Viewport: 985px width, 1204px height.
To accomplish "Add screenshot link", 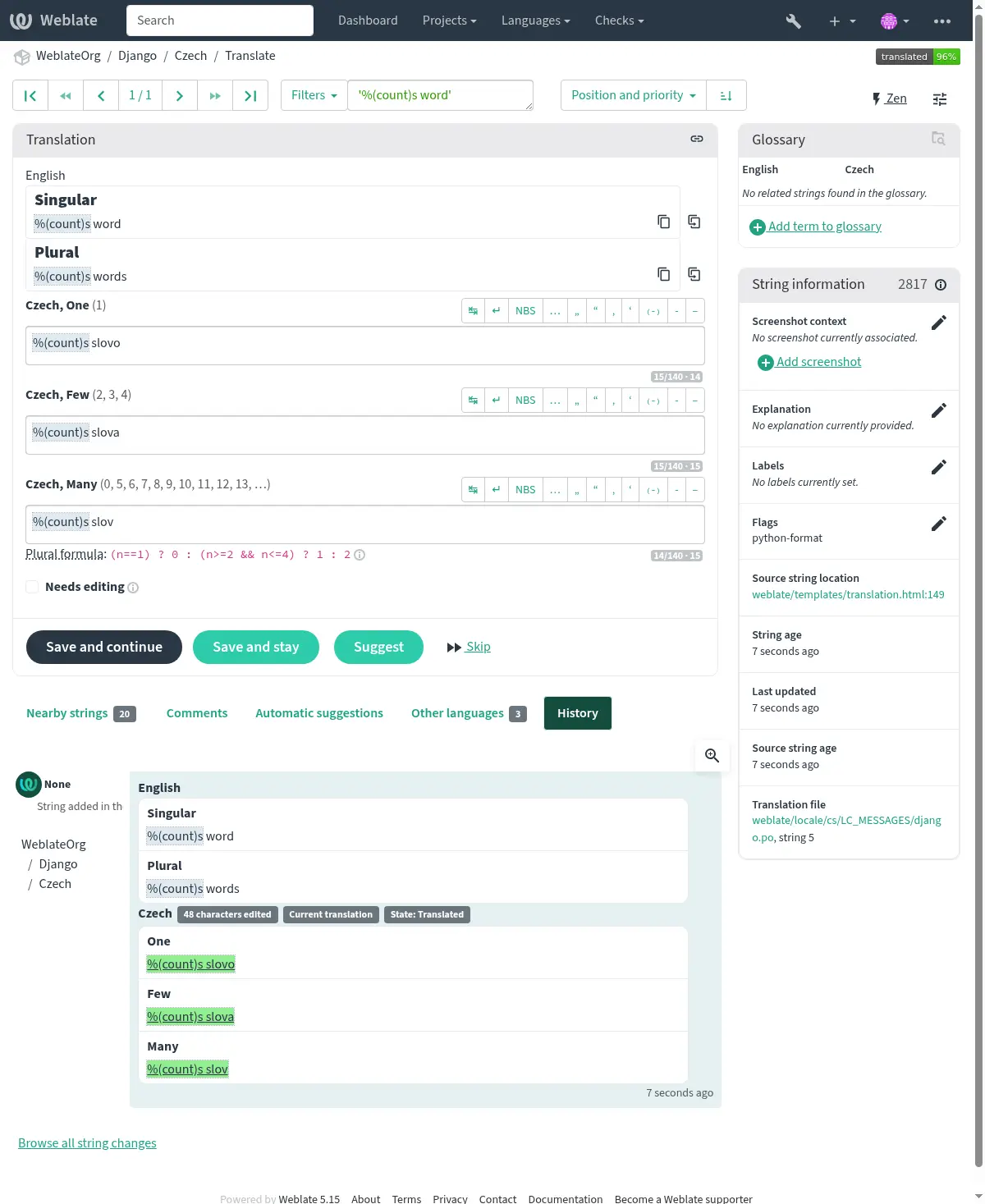I will click(810, 362).
